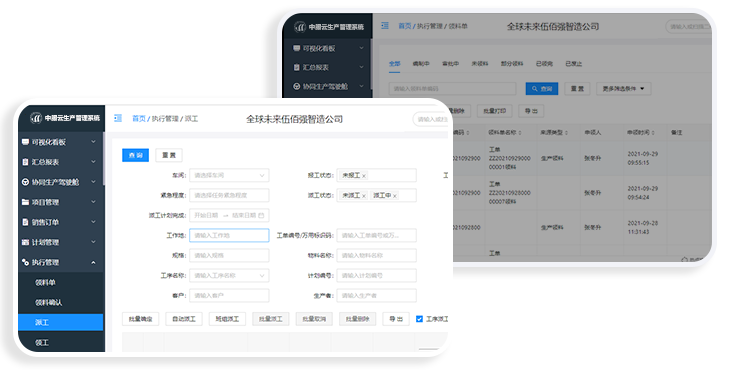Click the 批量删除 button in front window
The image size is (729, 370).
click(358, 319)
